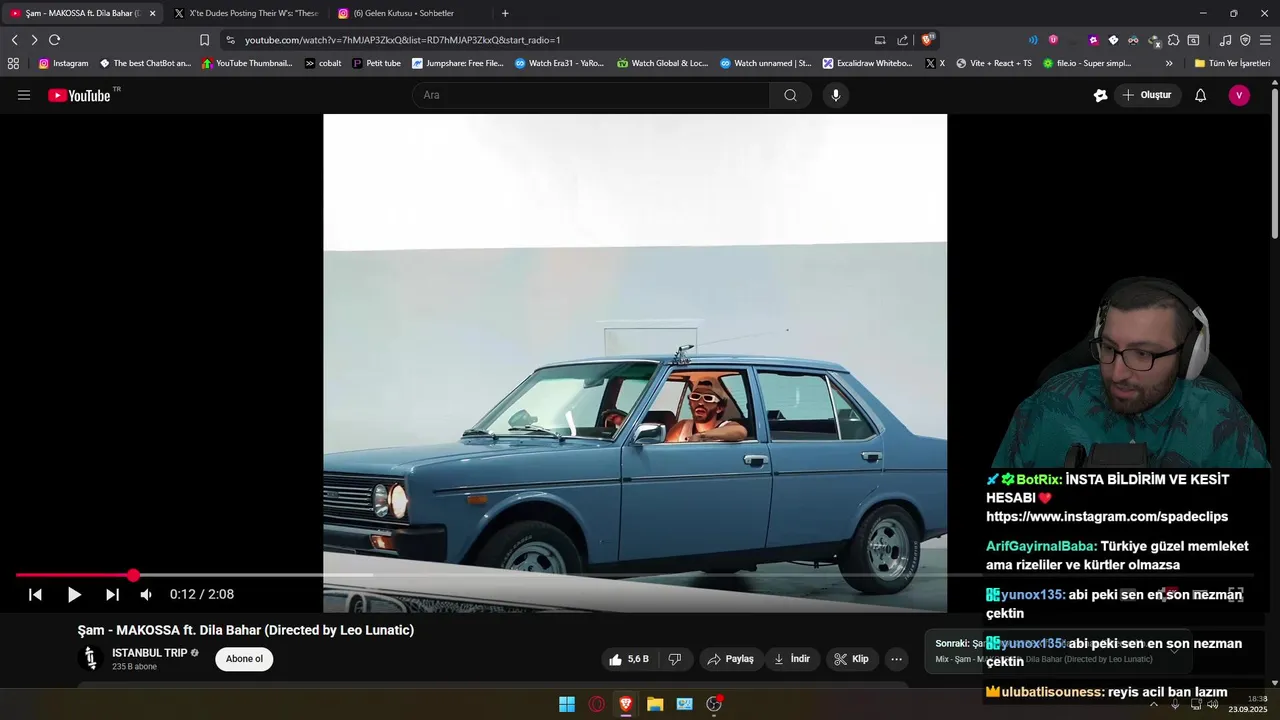Open the tab groups grid icon
This screenshot has width=1280, height=720.
[x=13, y=63]
